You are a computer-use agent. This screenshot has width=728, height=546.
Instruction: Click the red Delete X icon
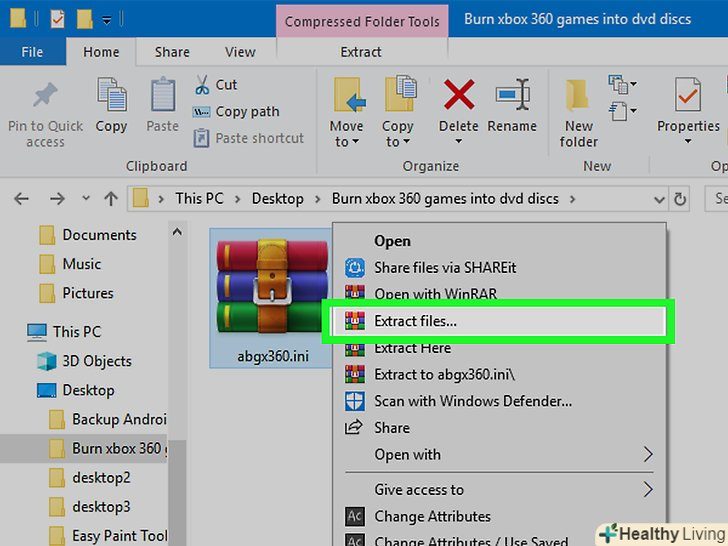[459, 94]
